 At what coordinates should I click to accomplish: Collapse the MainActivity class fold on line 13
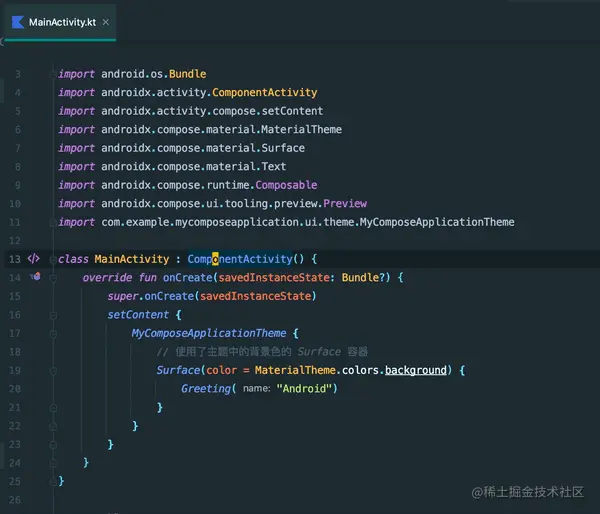pos(53,259)
